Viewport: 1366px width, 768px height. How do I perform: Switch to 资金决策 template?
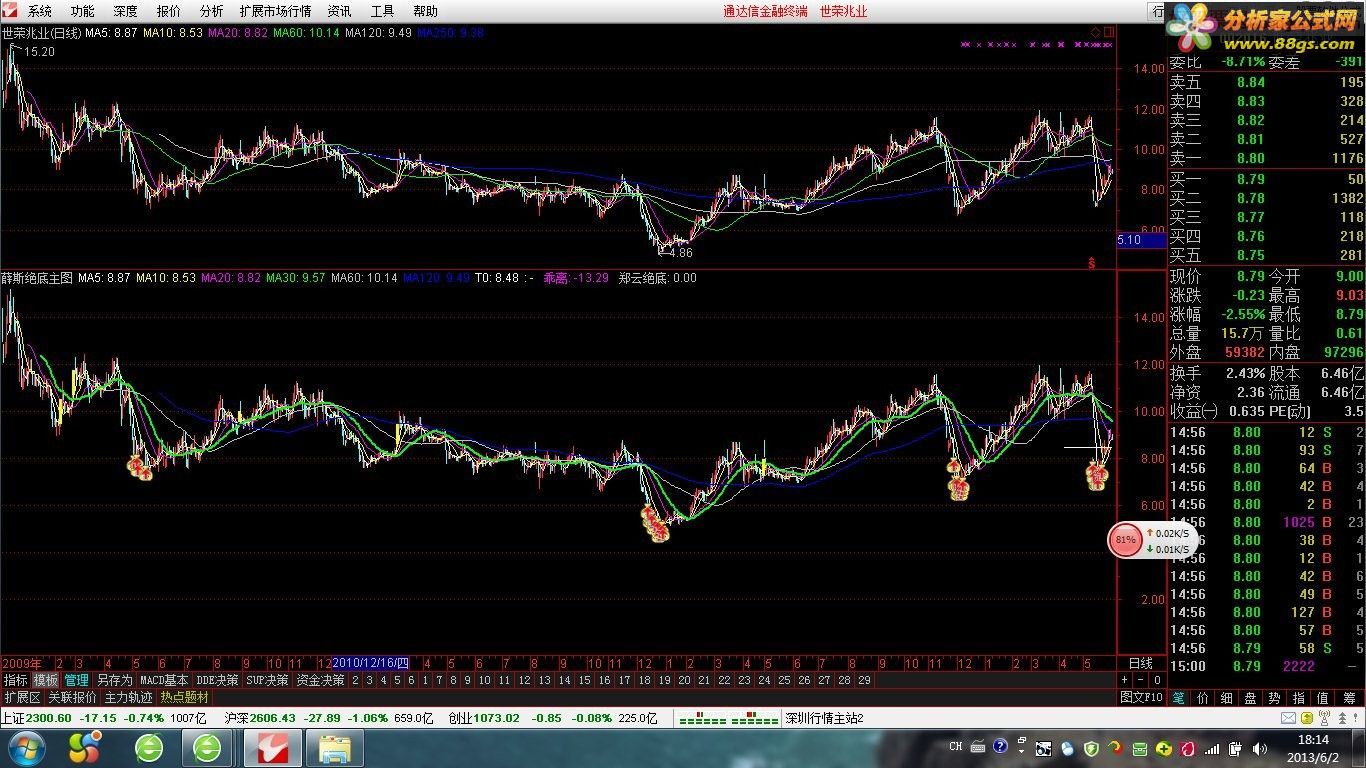(320, 680)
